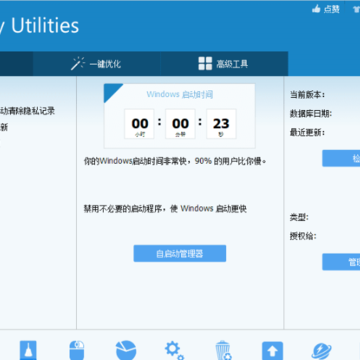The width and height of the screenshot is (360, 360).
Task: Click the 当前版本 label
Action: pyautogui.click(x=307, y=95)
